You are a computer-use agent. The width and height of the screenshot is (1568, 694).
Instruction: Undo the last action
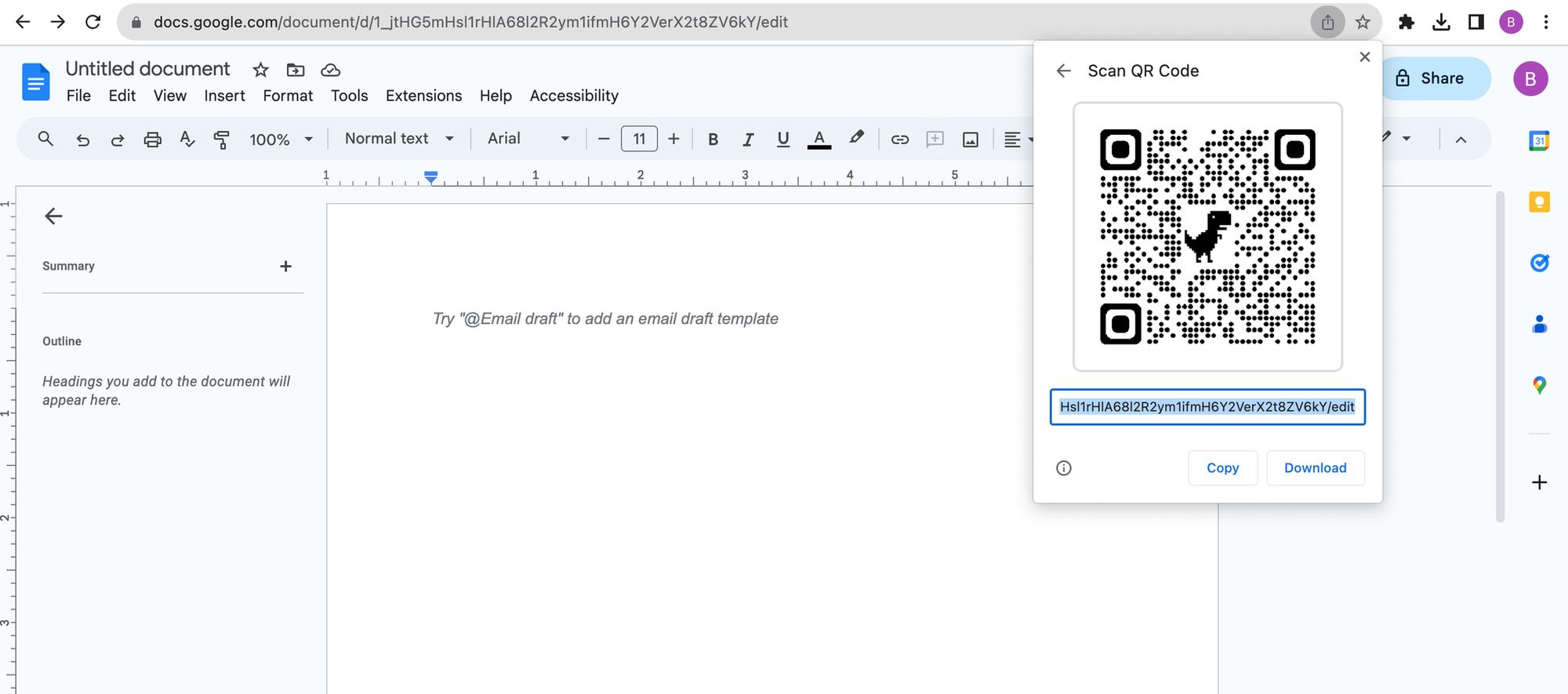pyautogui.click(x=82, y=140)
